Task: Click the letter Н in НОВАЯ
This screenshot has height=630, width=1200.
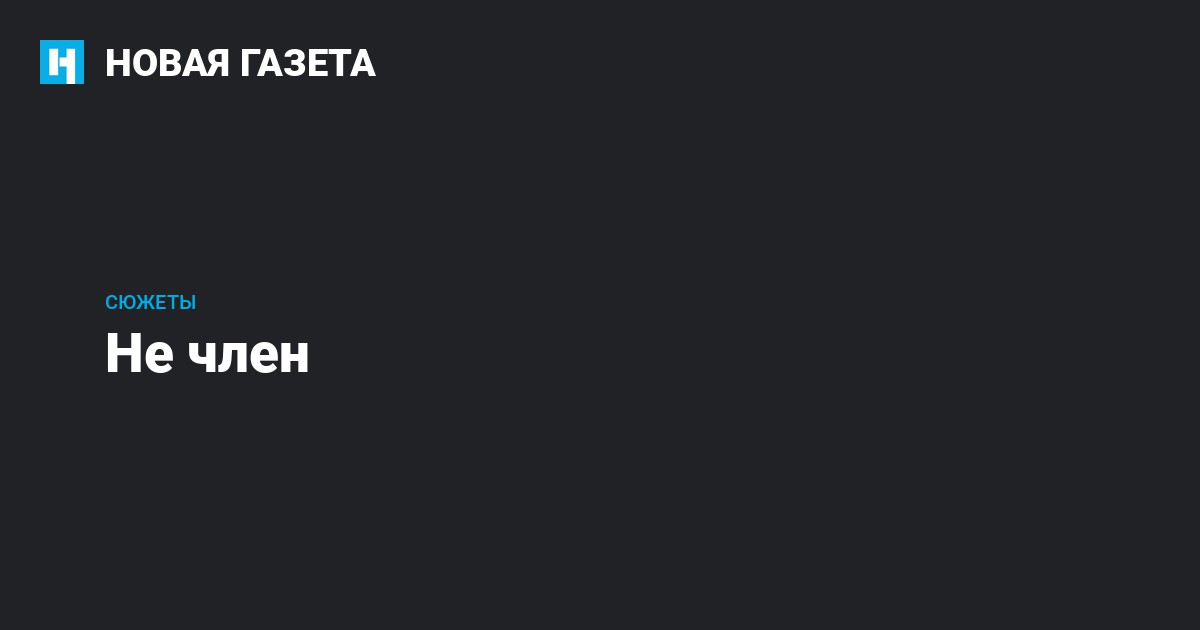Action: (118, 63)
